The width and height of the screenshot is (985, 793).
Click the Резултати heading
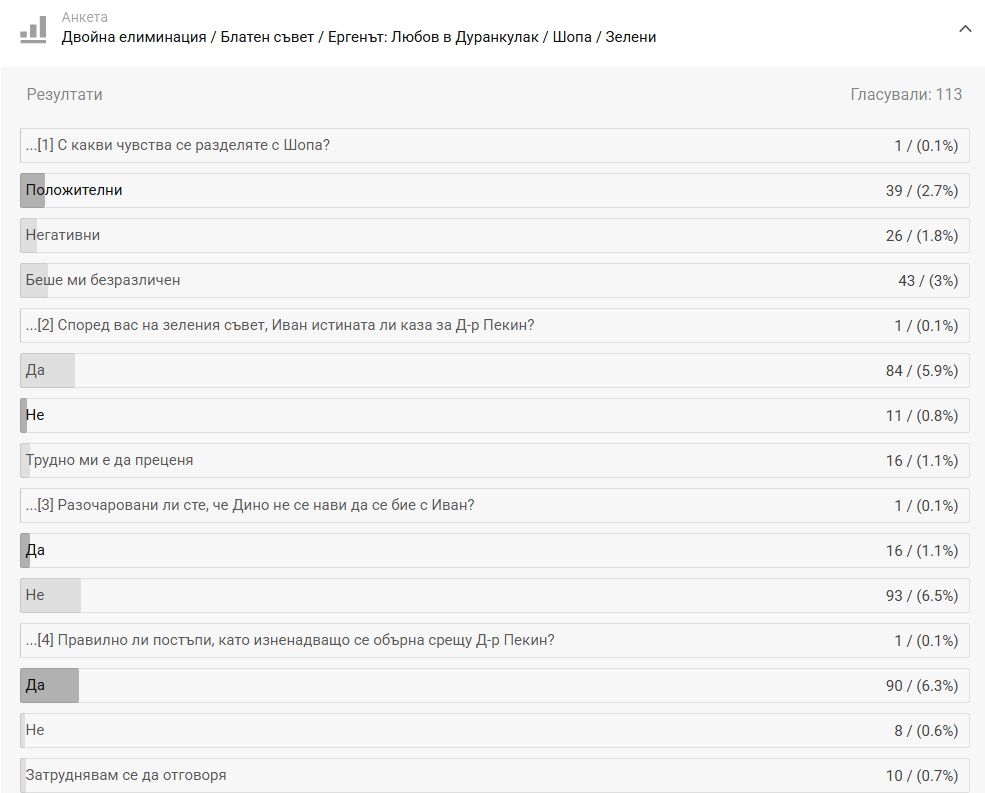(x=64, y=95)
